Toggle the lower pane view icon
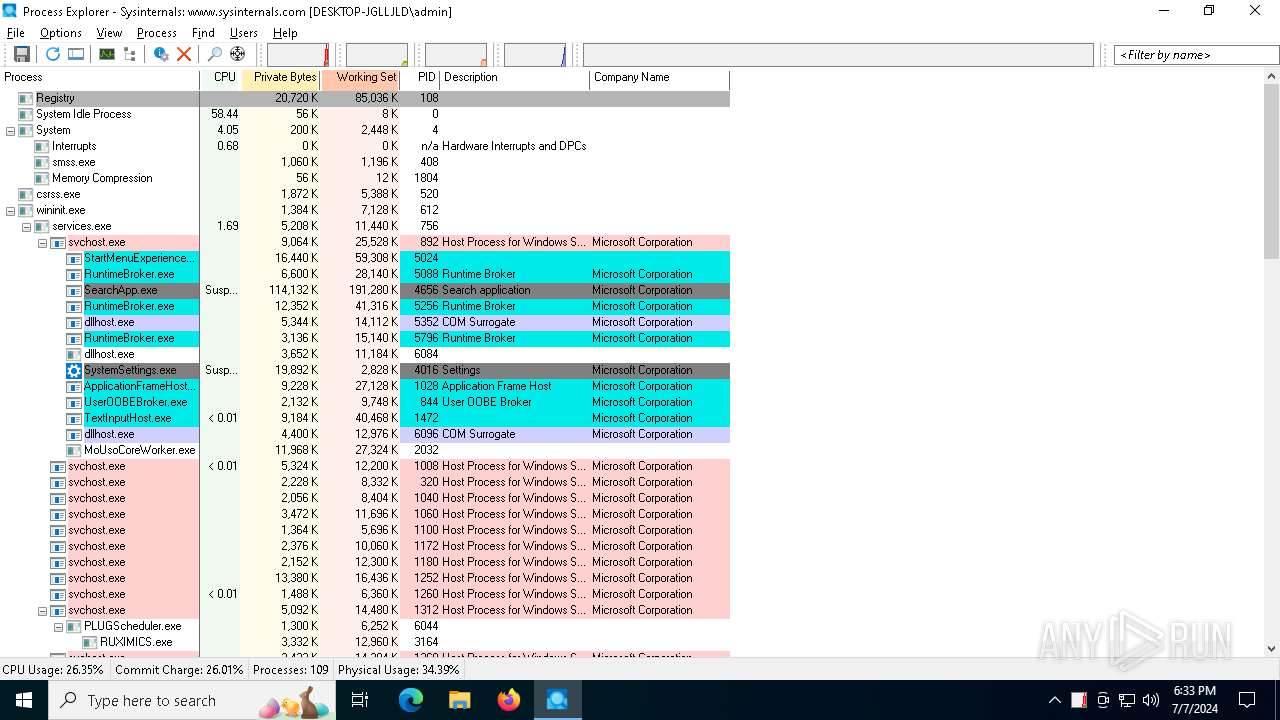The image size is (1280, 720). point(76,54)
